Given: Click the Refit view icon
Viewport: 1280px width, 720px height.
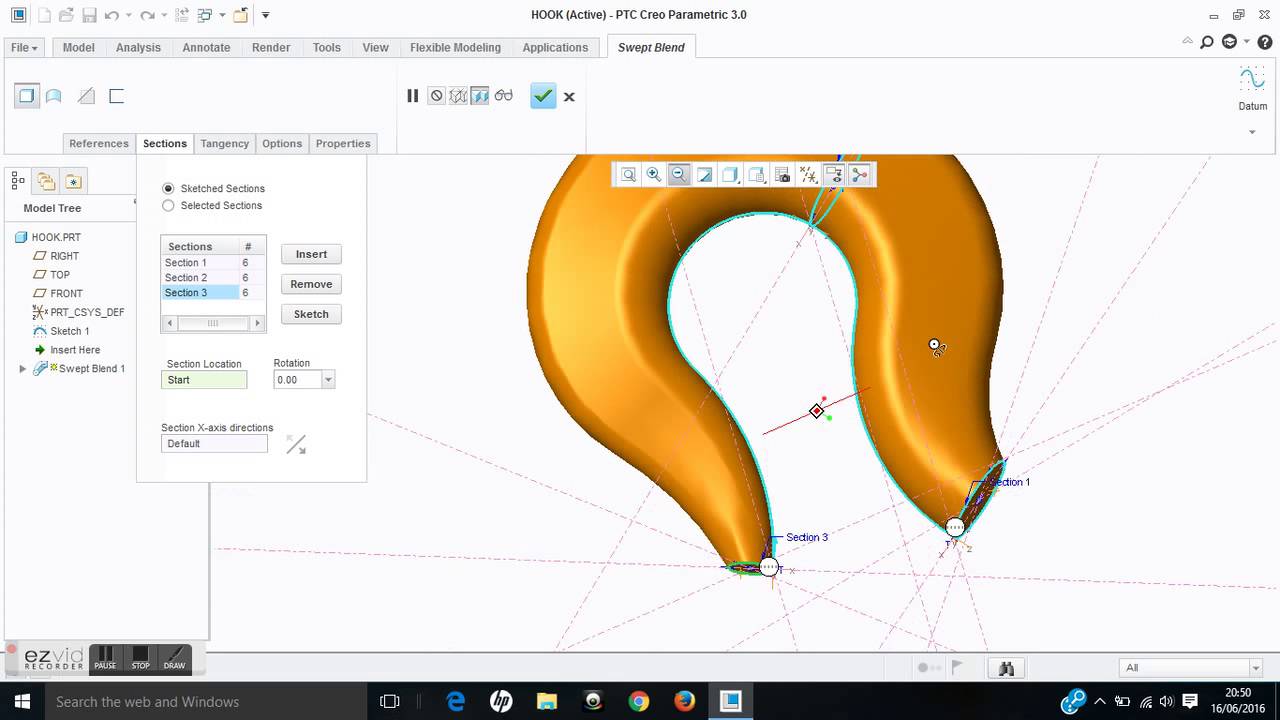Looking at the screenshot, I should click(628, 175).
